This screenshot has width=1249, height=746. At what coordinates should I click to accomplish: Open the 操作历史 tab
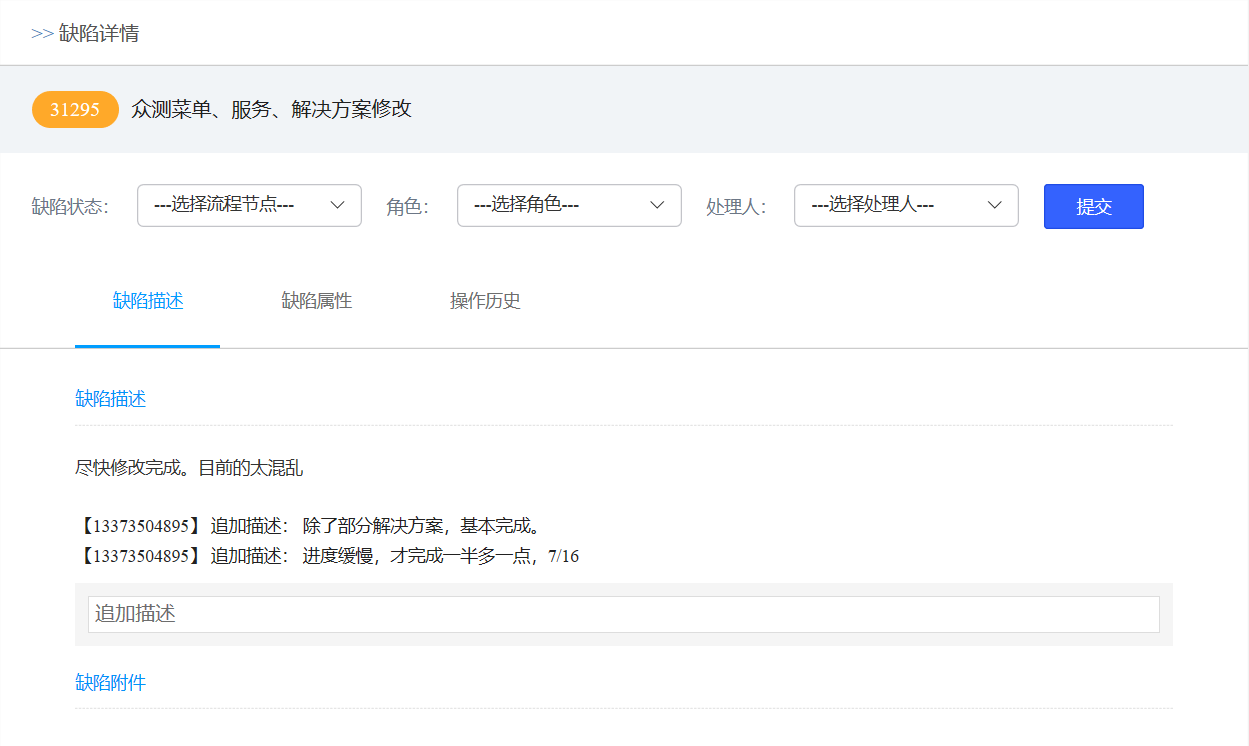[485, 301]
